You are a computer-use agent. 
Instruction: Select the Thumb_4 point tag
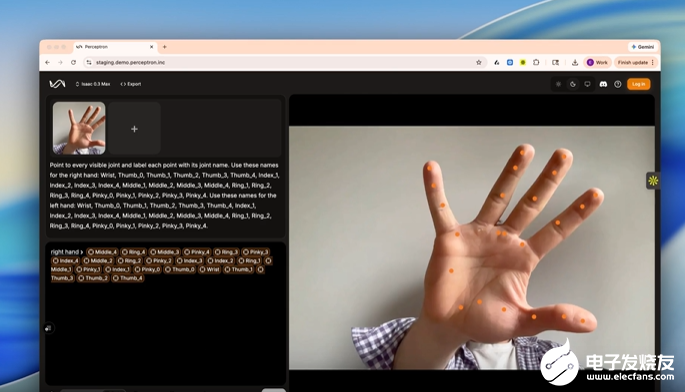(x=128, y=278)
